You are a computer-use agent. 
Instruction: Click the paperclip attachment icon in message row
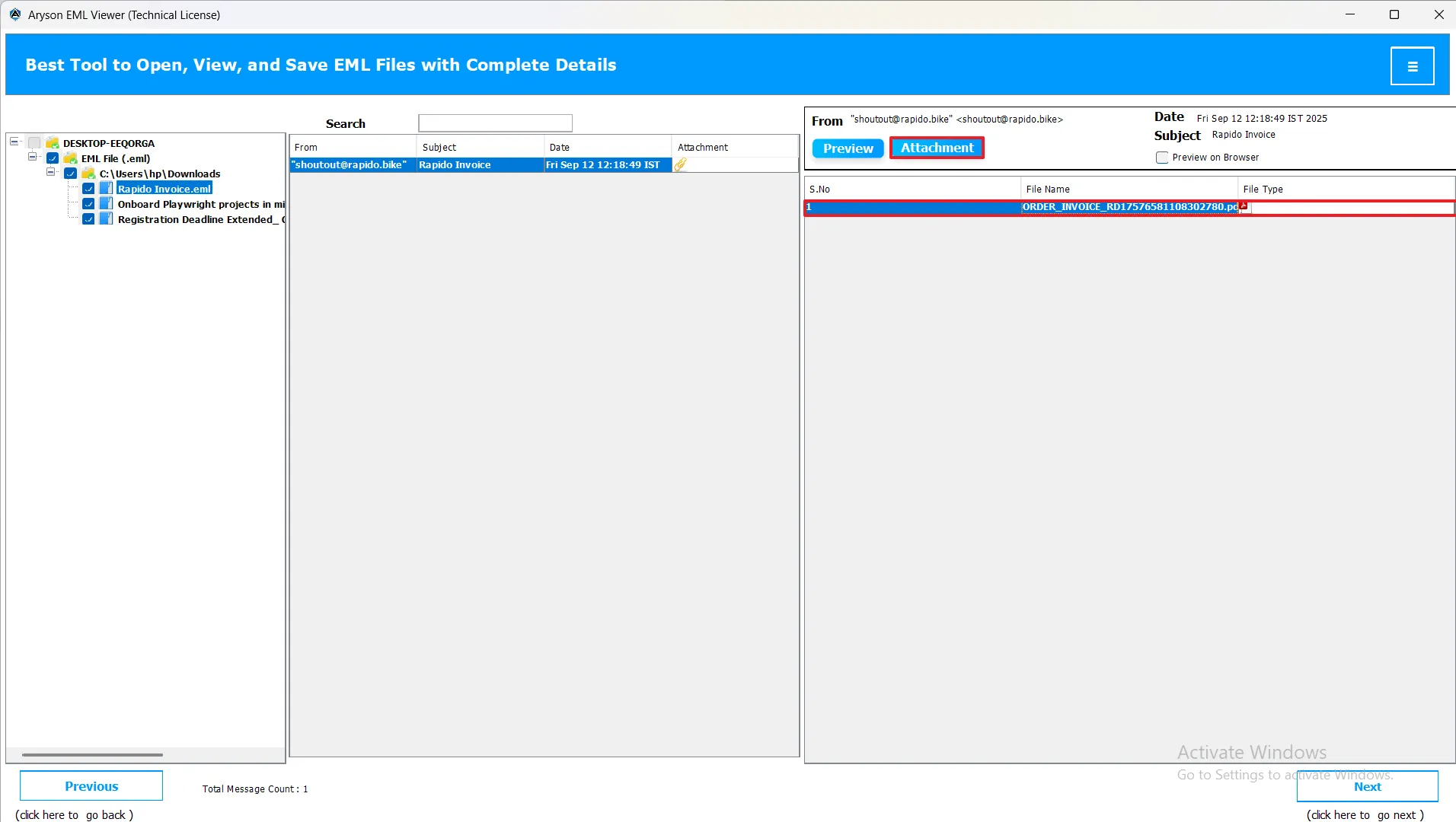[x=680, y=164]
